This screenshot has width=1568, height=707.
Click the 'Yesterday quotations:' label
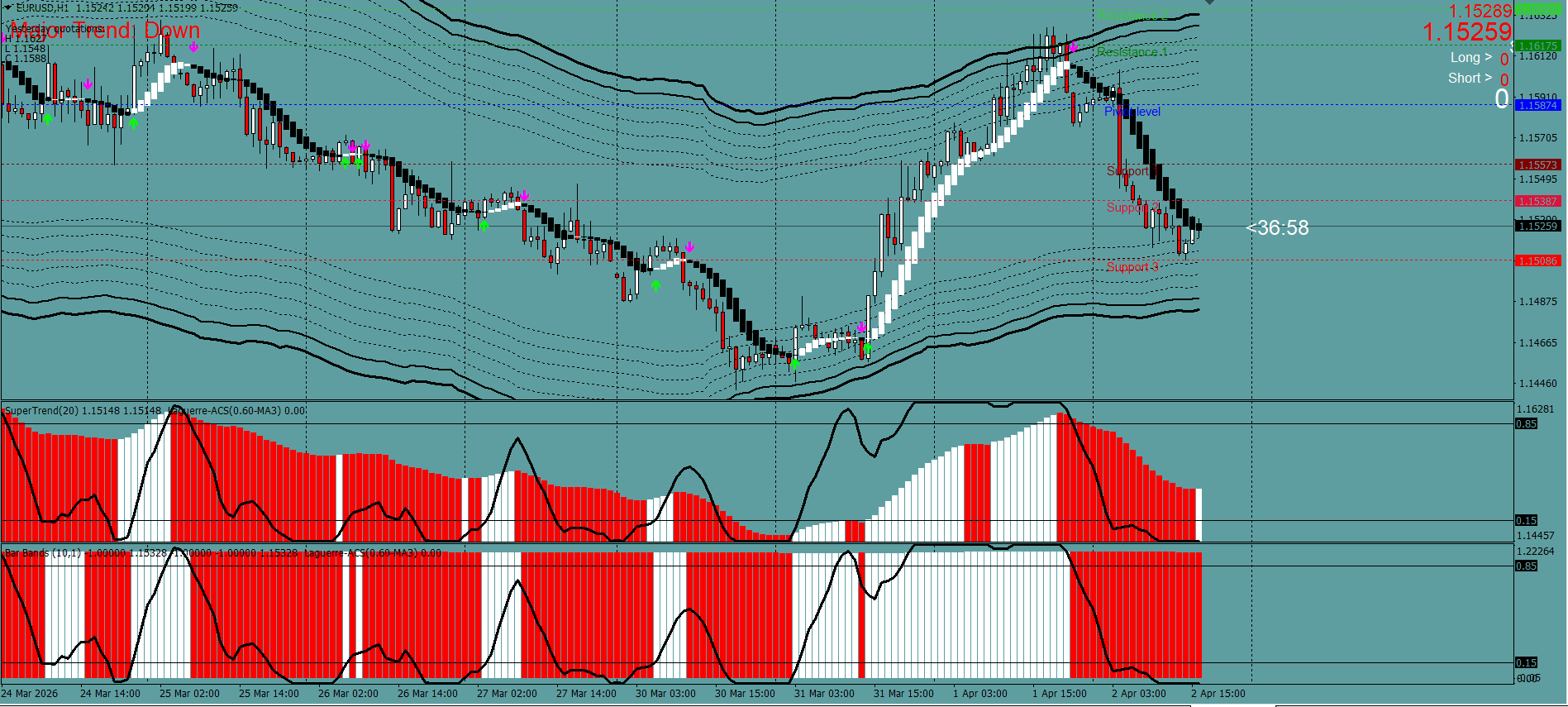point(55,28)
